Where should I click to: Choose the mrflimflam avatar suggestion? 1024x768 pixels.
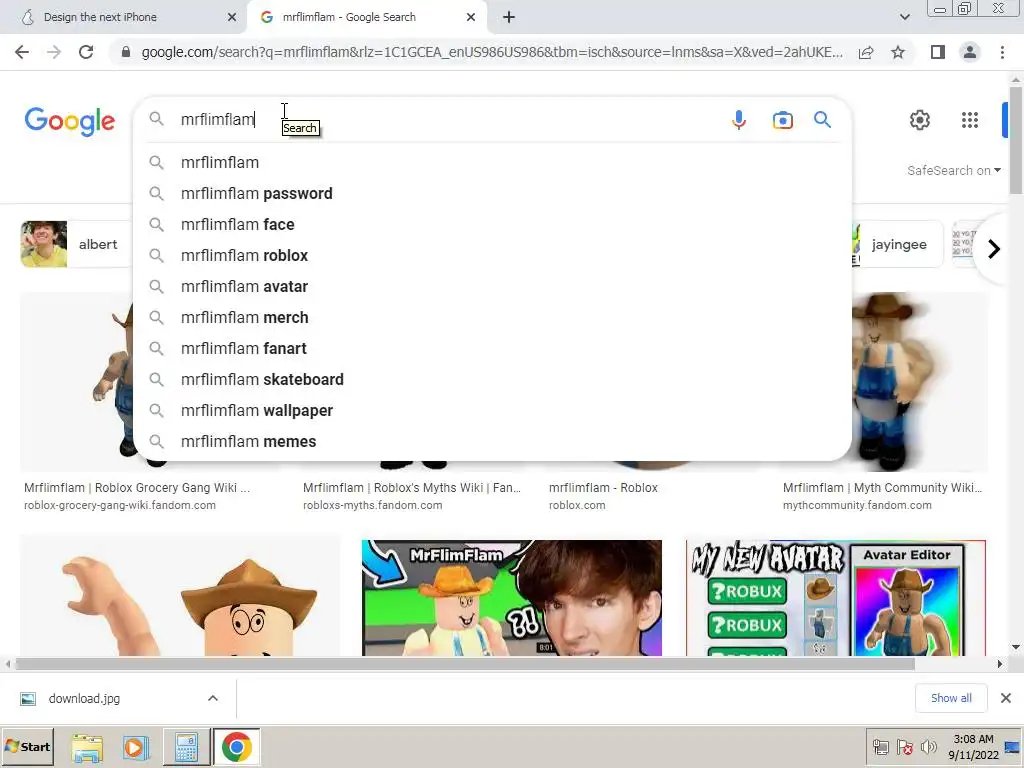click(492, 287)
